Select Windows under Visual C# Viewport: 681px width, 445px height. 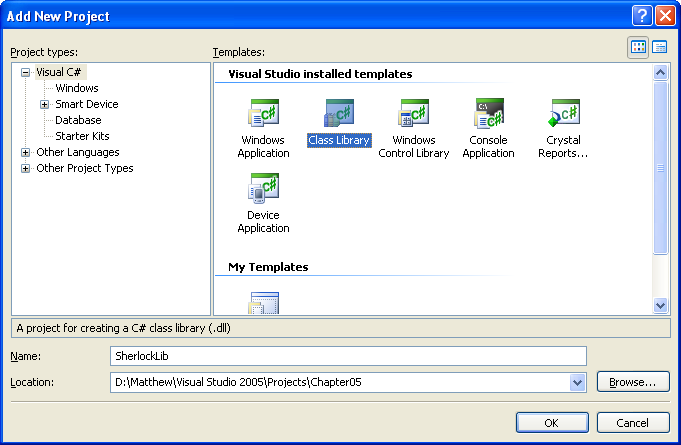click(x=76, y=88)
